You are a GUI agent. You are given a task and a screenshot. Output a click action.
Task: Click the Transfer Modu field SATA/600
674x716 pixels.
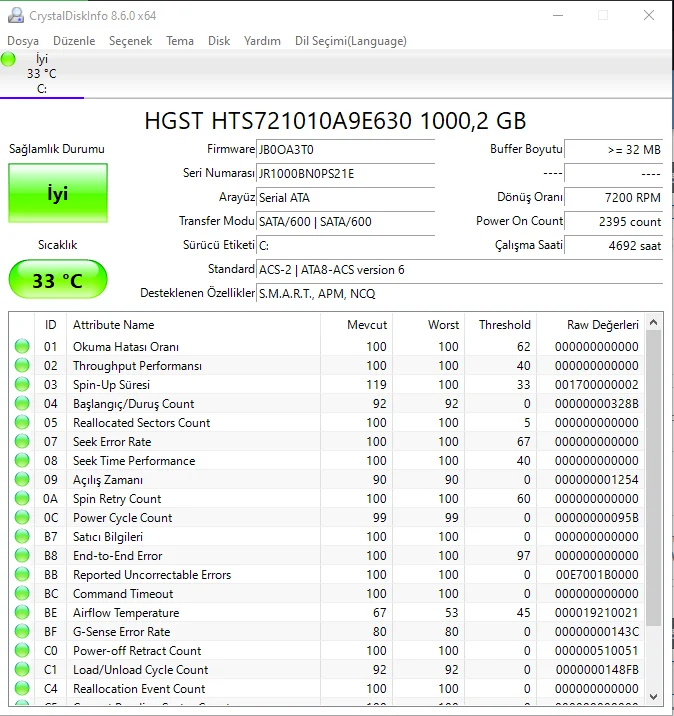tap(345, 222)
